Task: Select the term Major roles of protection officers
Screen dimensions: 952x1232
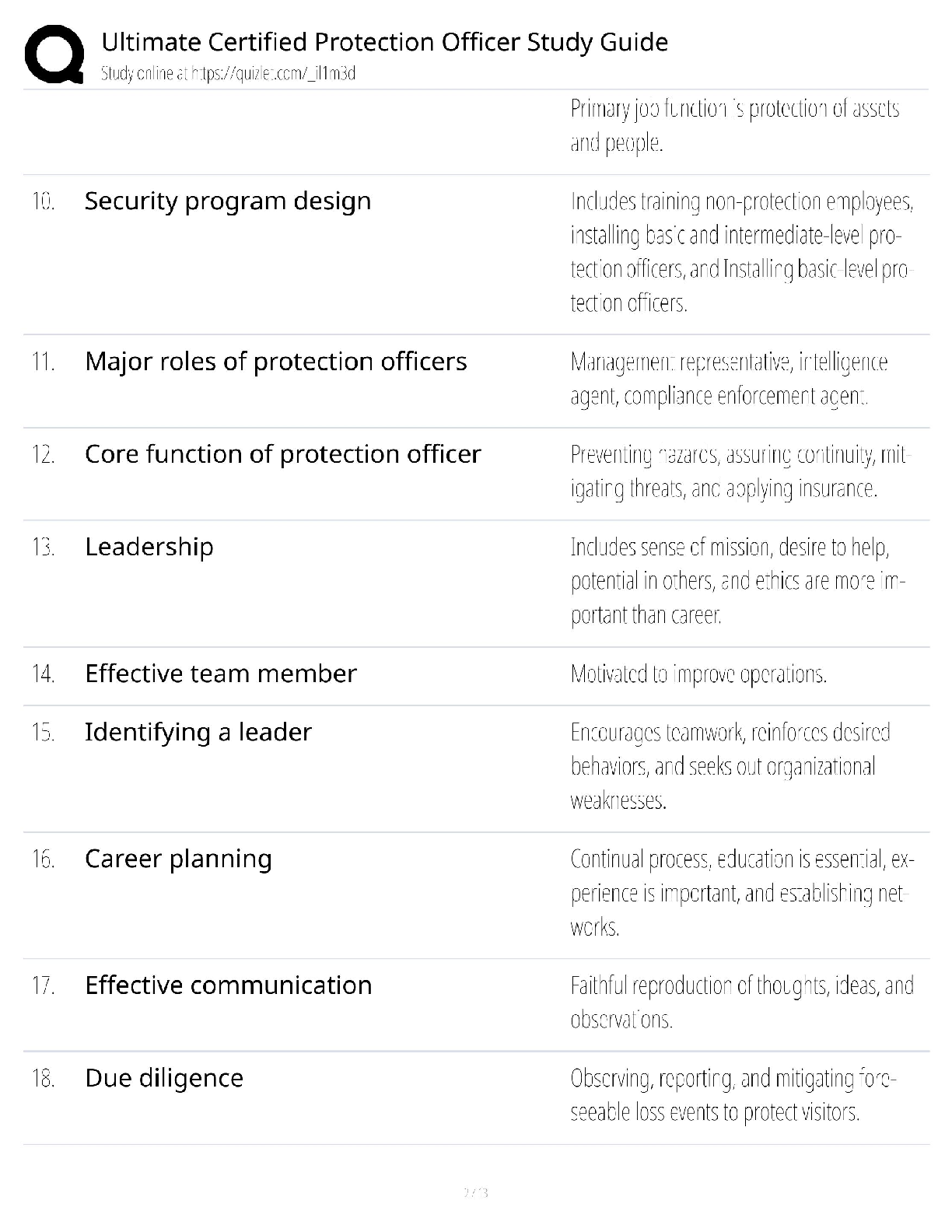Action: point(276,362)
